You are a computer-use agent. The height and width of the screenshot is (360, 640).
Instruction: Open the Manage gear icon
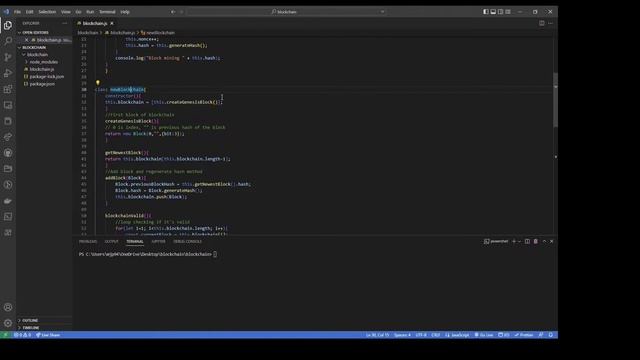(8, 323)
